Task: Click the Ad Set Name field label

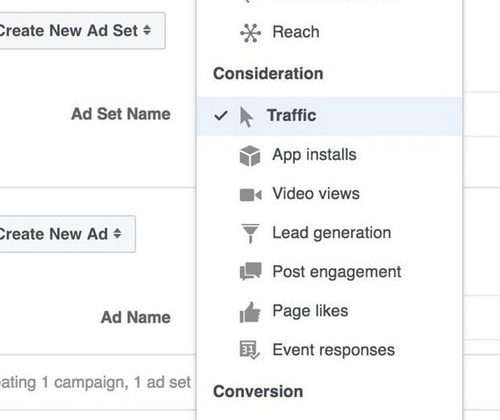Action: click(x=121, y=114)
